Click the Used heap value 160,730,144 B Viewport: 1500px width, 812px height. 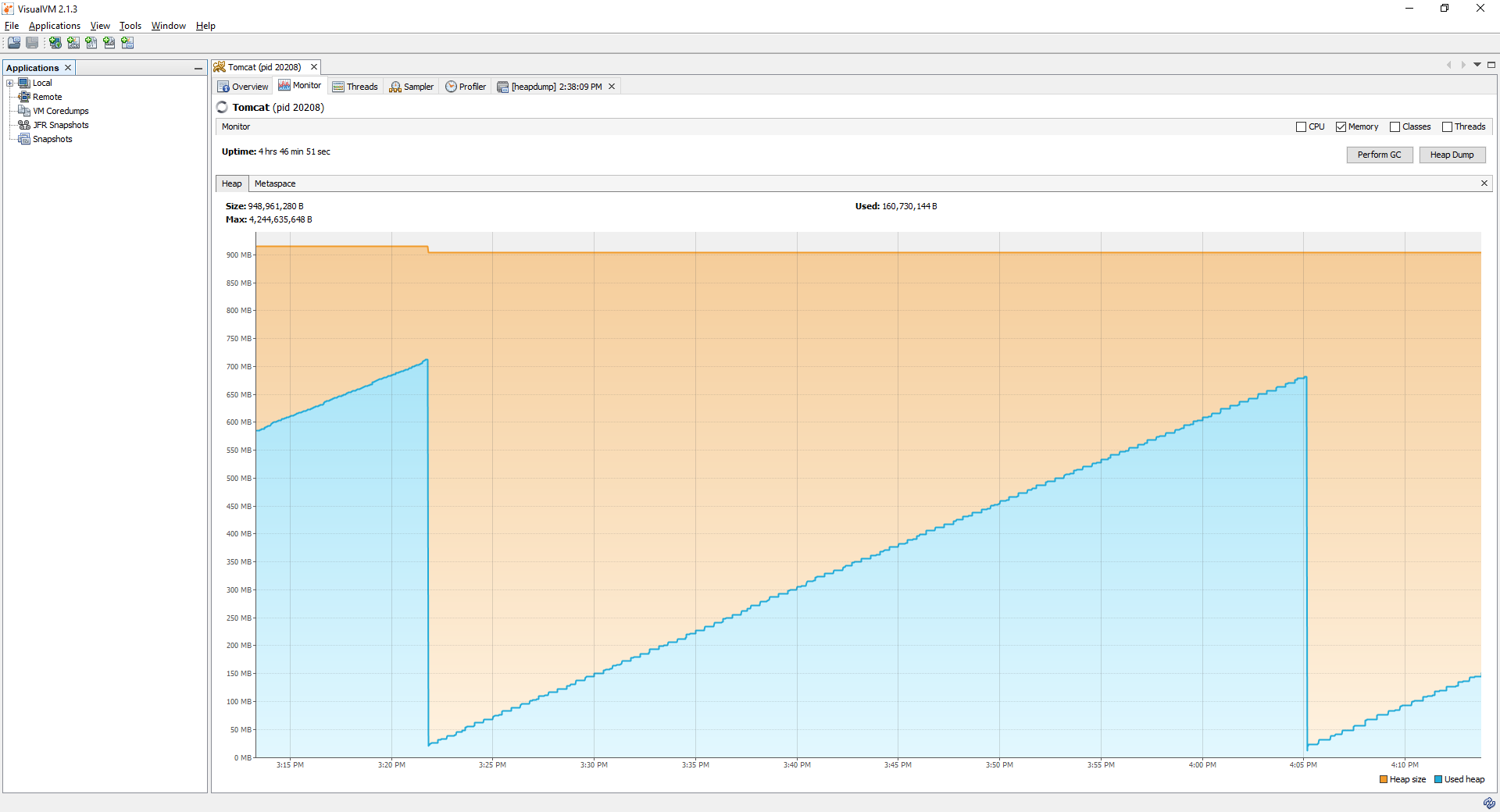(x=909, y=206)
